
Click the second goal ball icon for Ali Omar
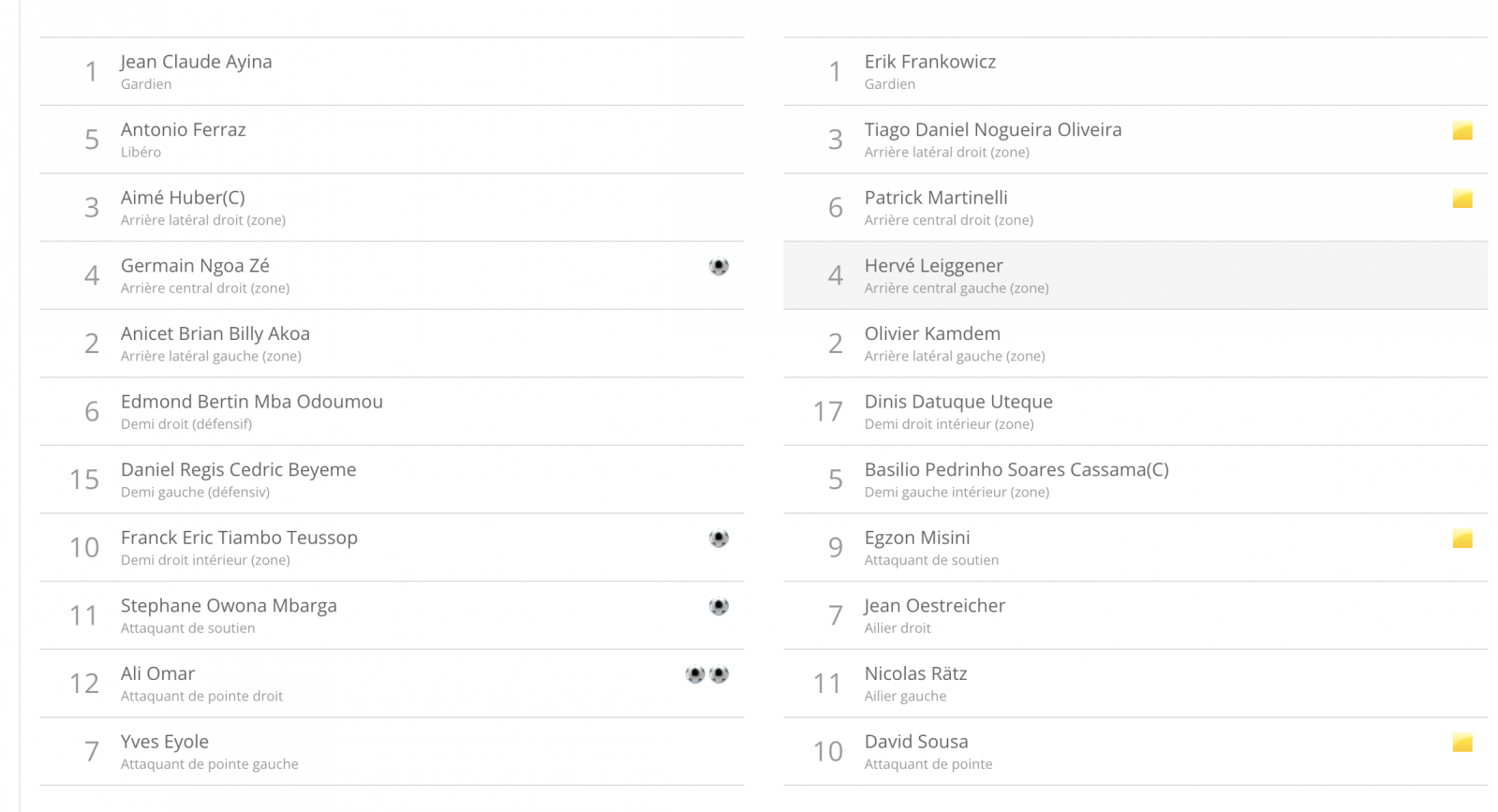(x=719, y=674)
